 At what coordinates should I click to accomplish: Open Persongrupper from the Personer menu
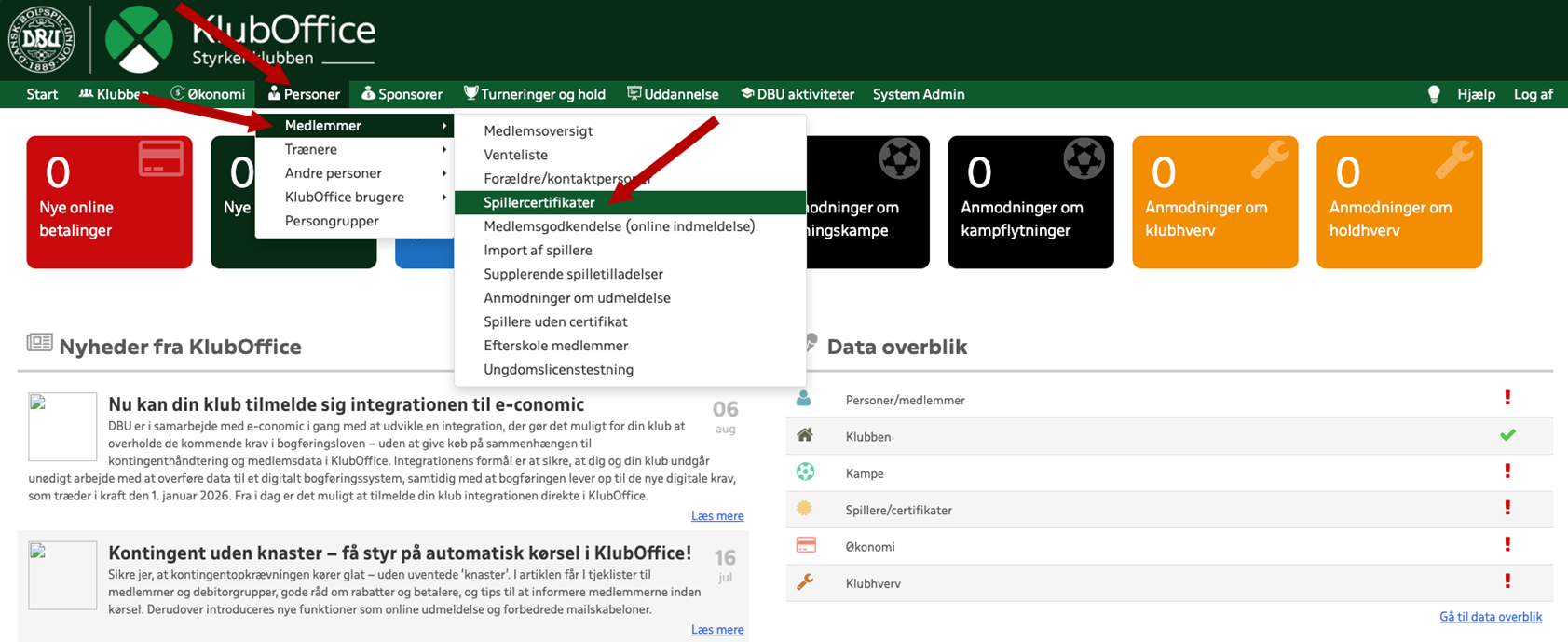tap(332, 221)
